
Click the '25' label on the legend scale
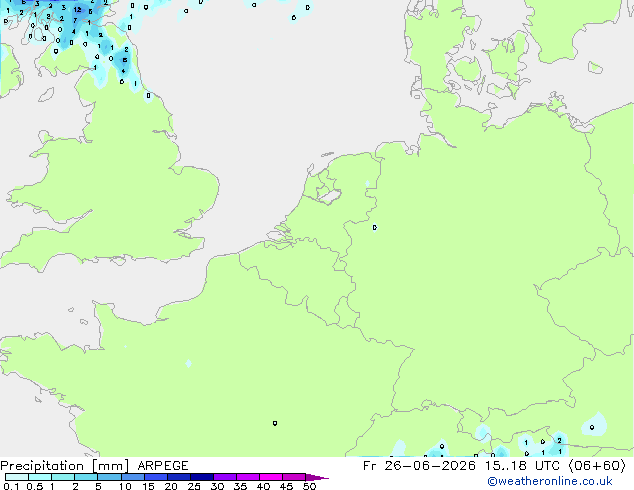(194, 486)
